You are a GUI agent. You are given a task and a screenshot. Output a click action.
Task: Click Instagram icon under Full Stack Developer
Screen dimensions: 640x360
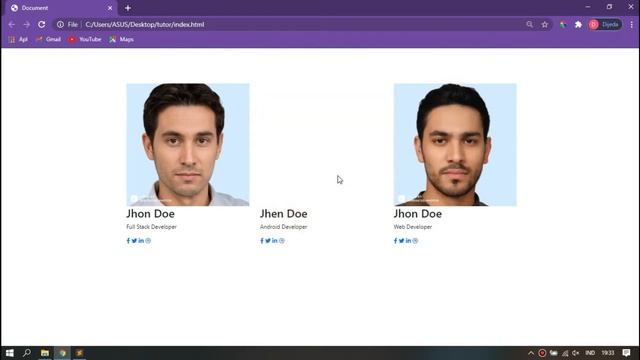click(148, 241)
